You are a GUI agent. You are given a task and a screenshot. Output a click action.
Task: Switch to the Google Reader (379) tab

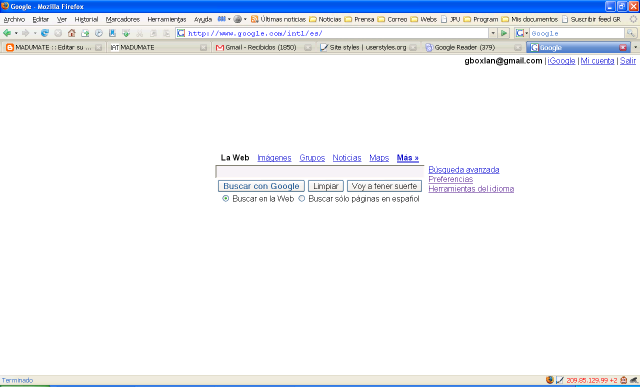point(473,47)
